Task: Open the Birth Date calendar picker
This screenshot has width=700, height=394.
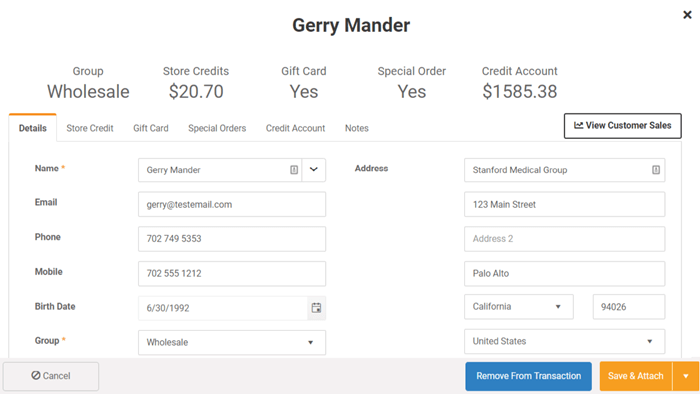Action: [316, 308]
